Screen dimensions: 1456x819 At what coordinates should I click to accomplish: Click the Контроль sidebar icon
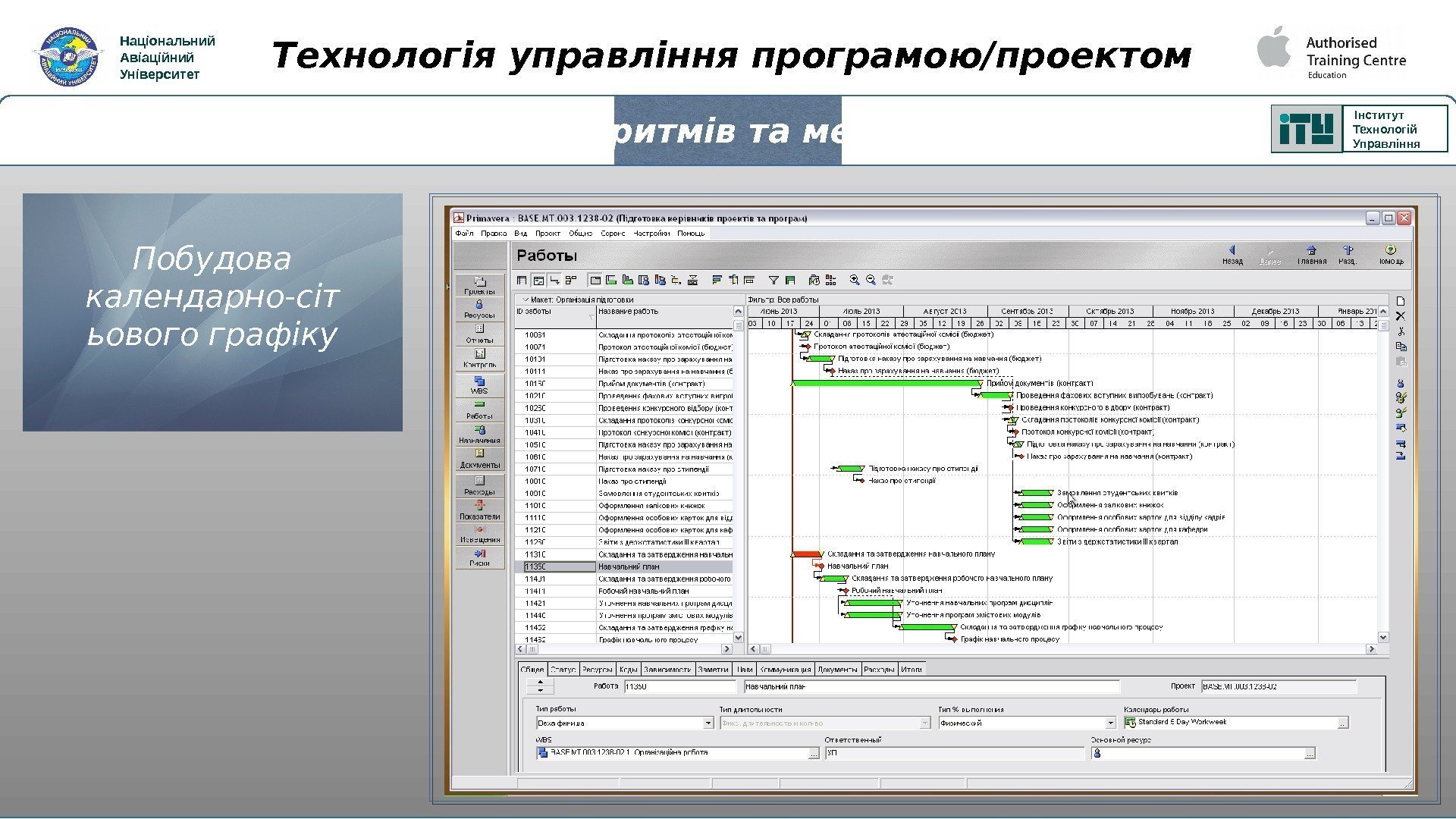pos(479,357)
